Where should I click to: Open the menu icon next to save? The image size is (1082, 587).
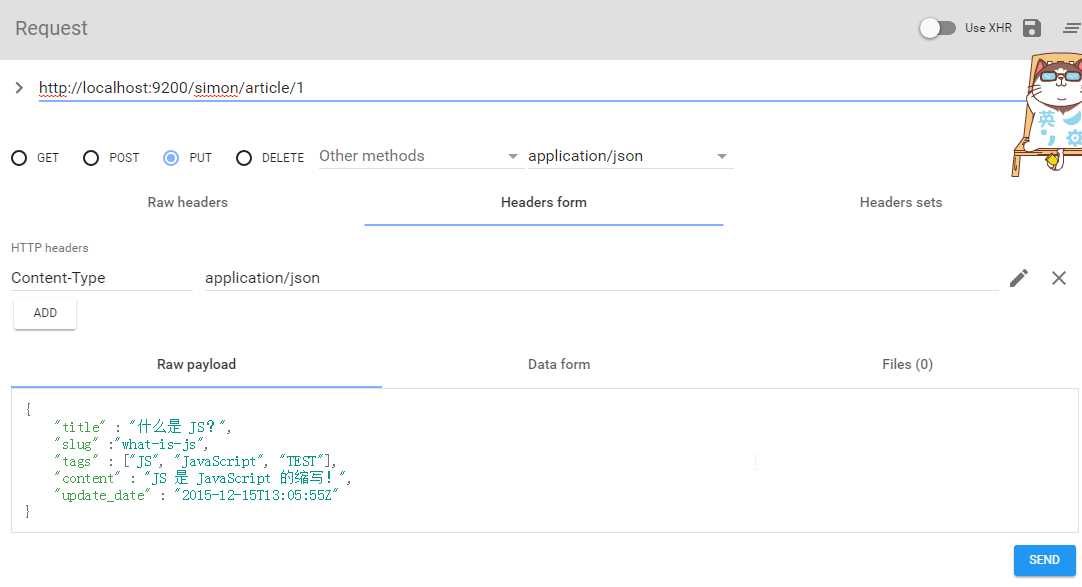pos(1072,28)
